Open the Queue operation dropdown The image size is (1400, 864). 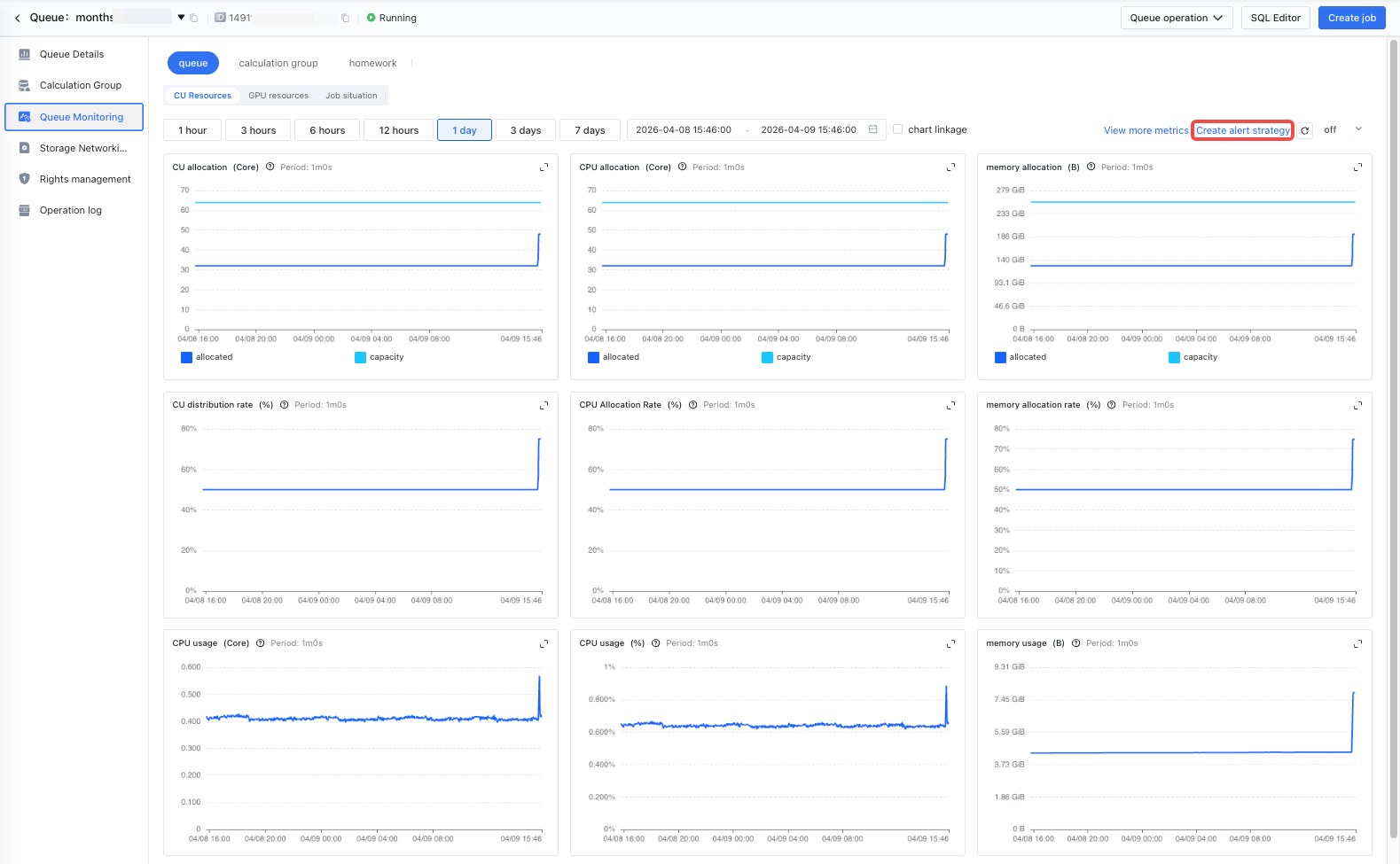click(1177, 18)
